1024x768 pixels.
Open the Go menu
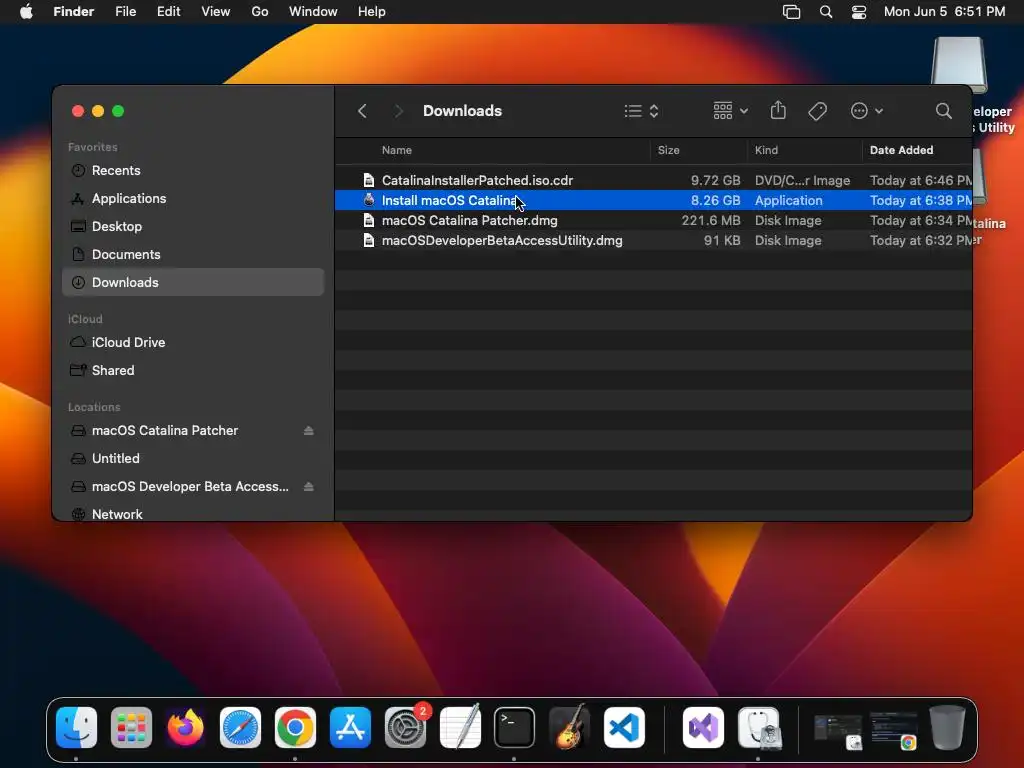260,12
